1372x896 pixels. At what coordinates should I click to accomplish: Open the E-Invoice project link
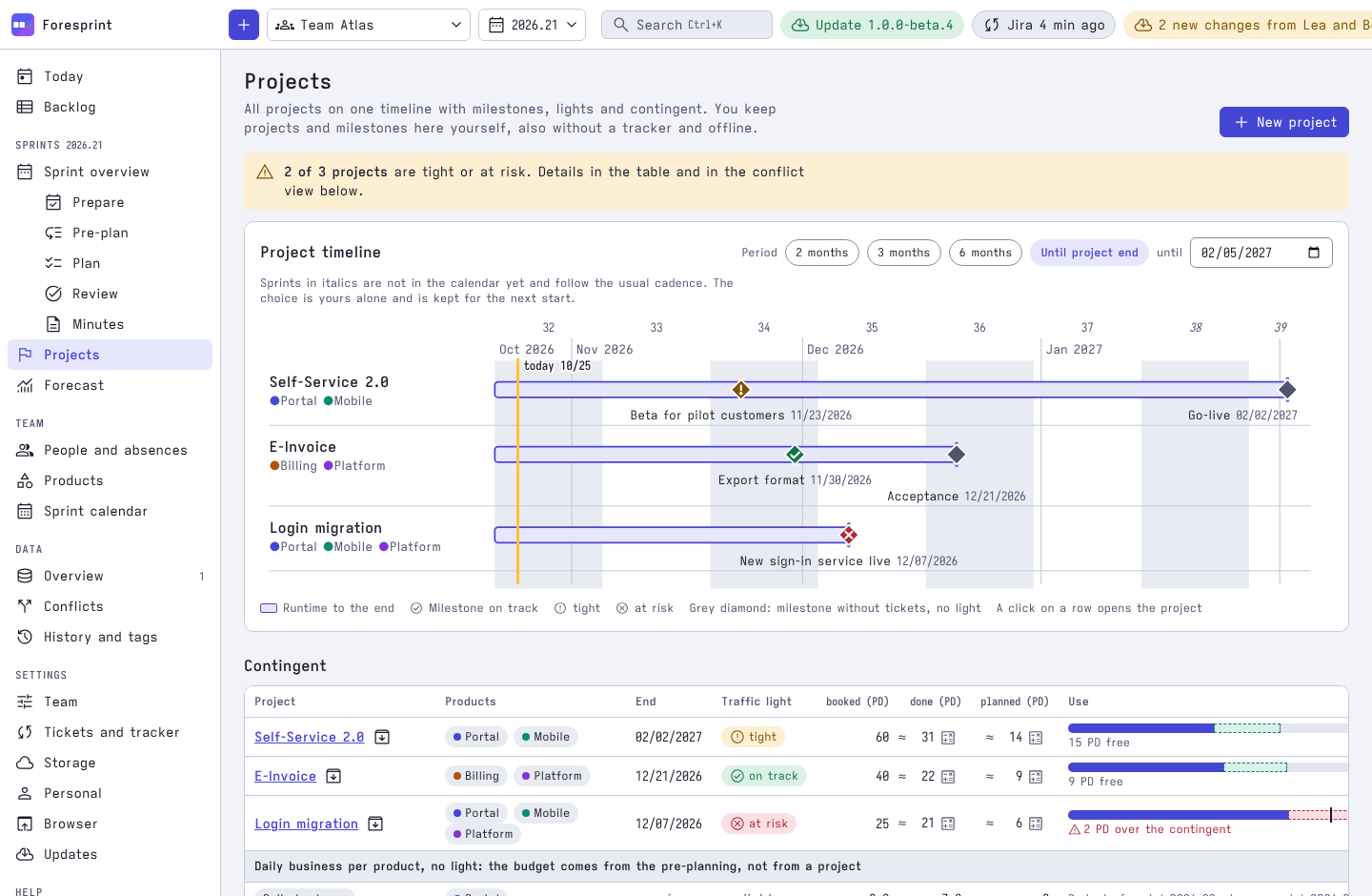pyautogui.click(x=285, y=776)
